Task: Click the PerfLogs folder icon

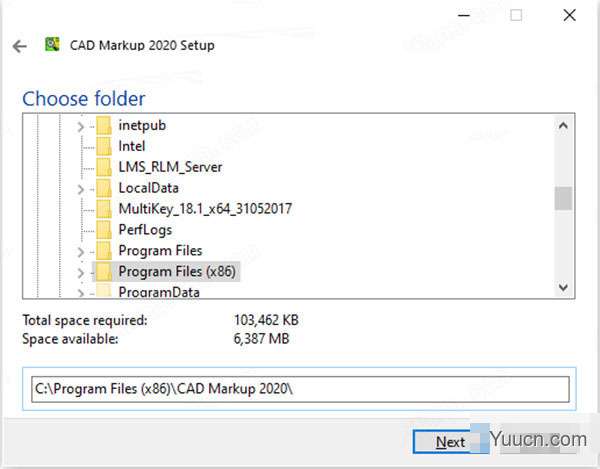Action: point(103,230)
